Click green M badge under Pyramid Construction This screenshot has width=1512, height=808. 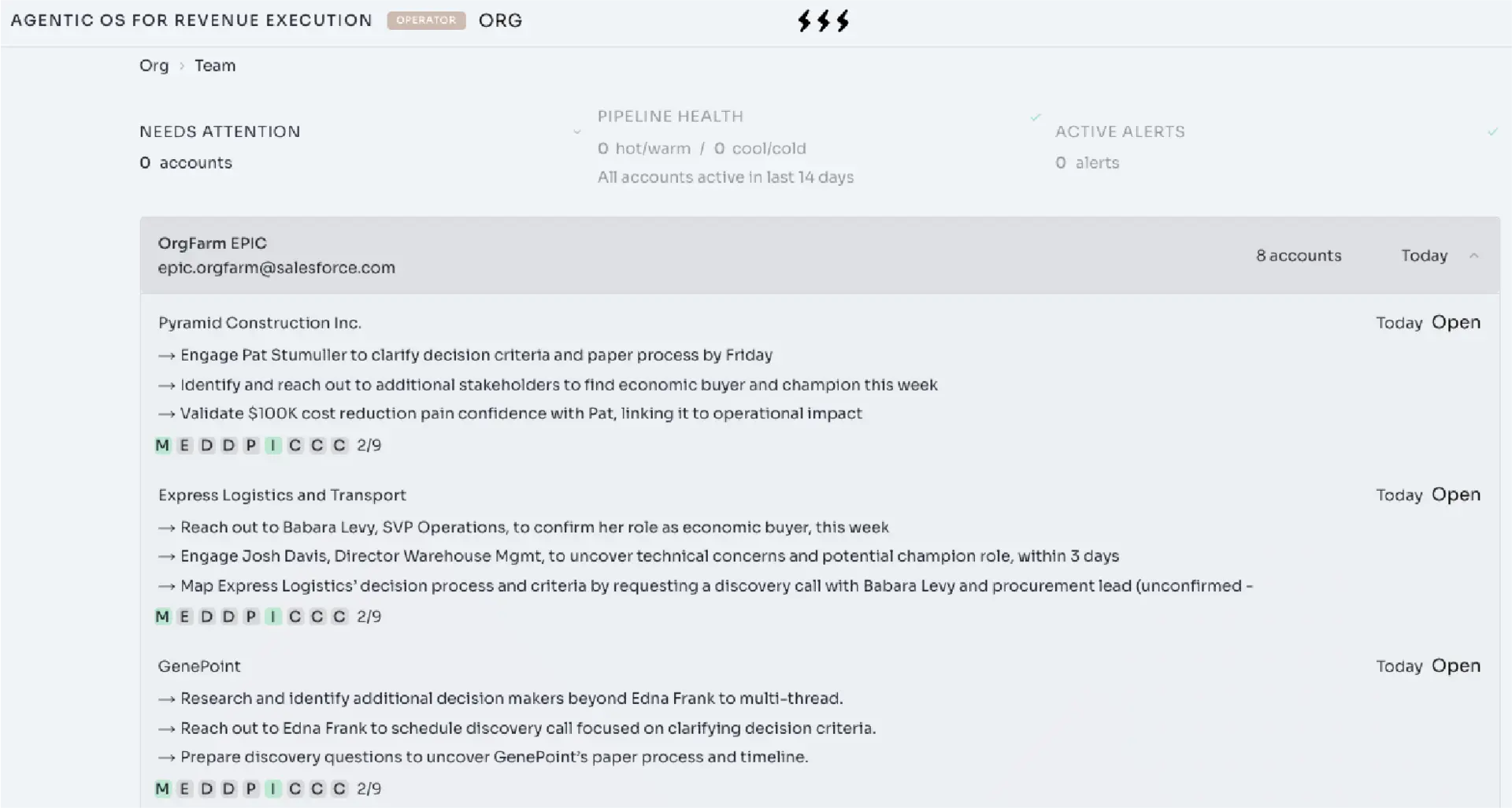[x=162, y=445]
